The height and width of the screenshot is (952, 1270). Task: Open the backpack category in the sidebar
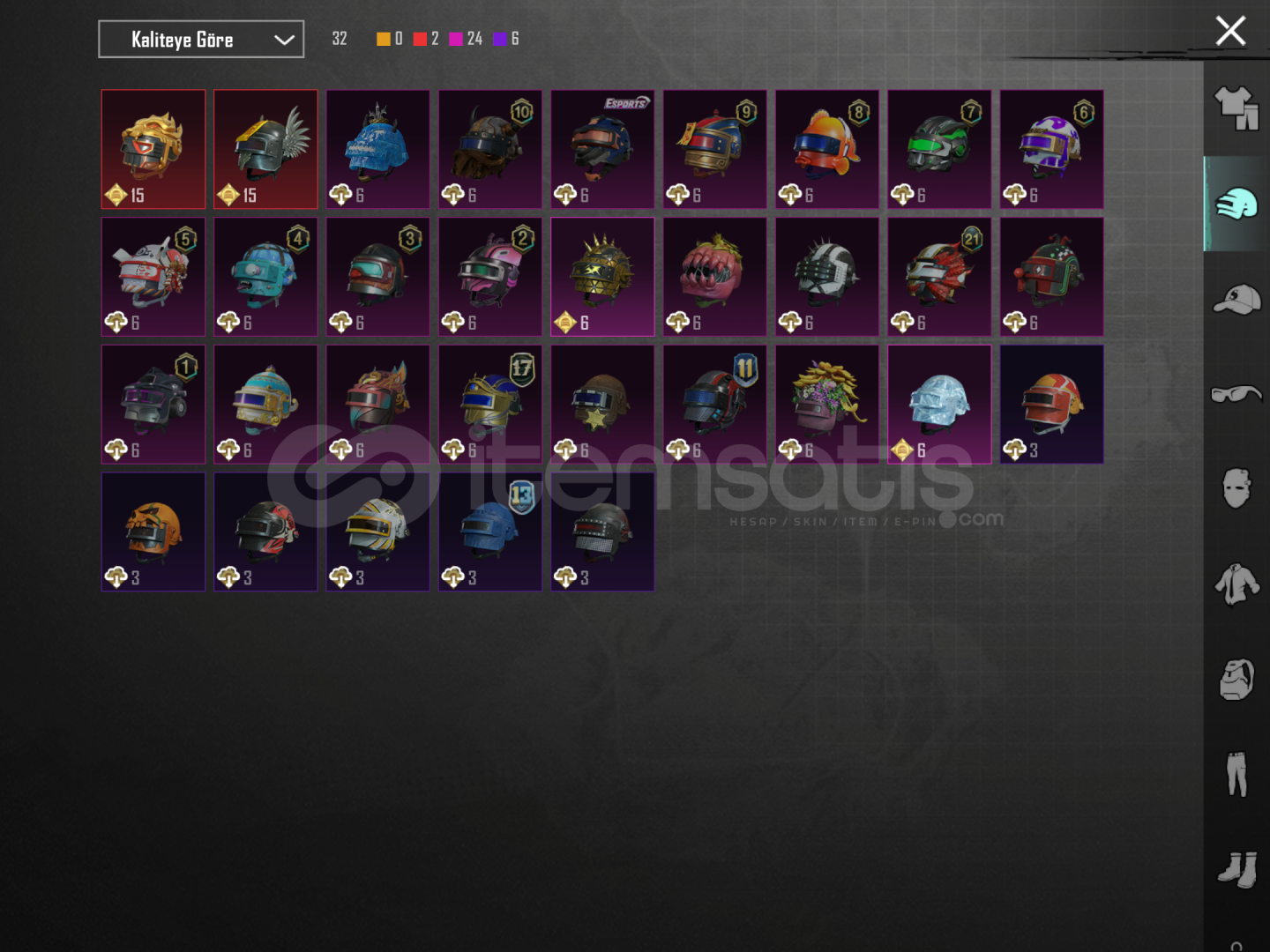tap(1236, 679)
